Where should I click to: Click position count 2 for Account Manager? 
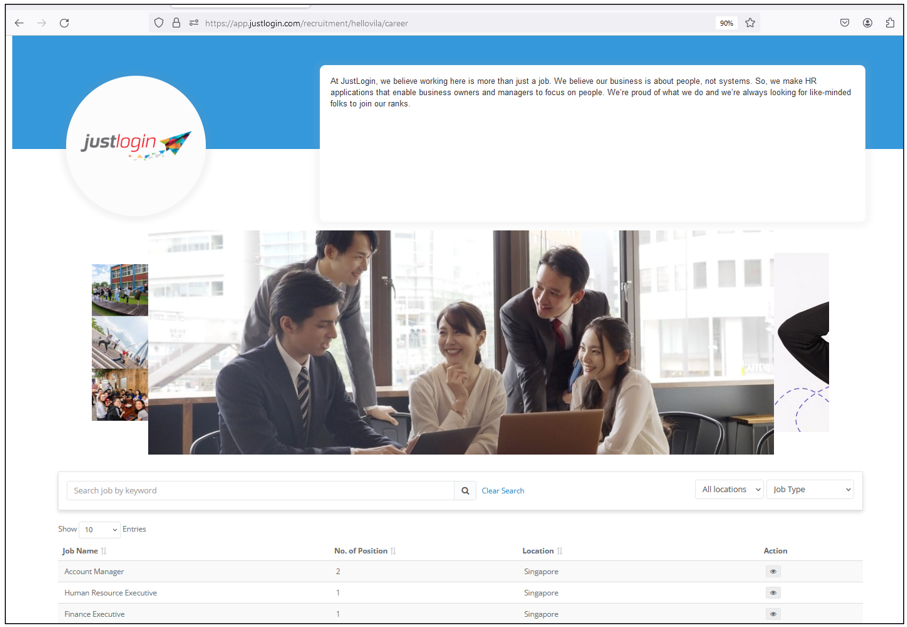[338, 571]
